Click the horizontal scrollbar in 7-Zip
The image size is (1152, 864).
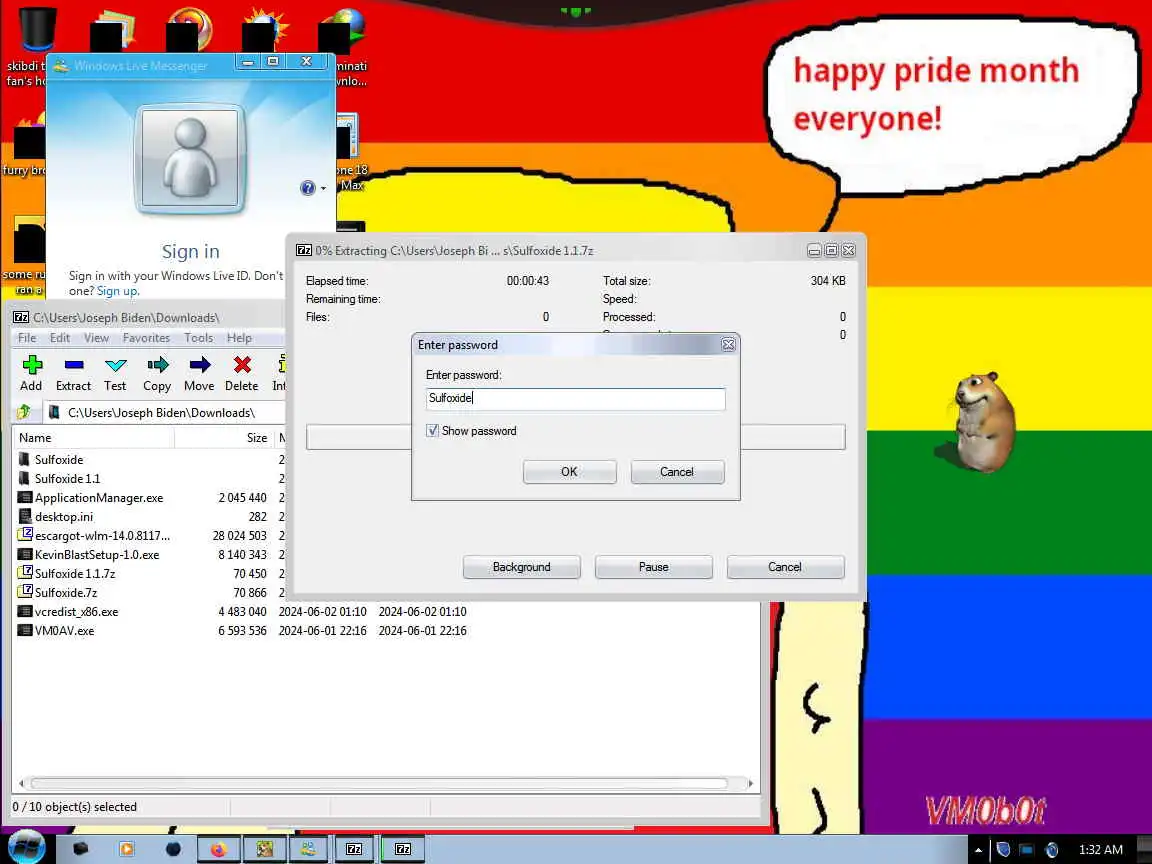point(379,783)
